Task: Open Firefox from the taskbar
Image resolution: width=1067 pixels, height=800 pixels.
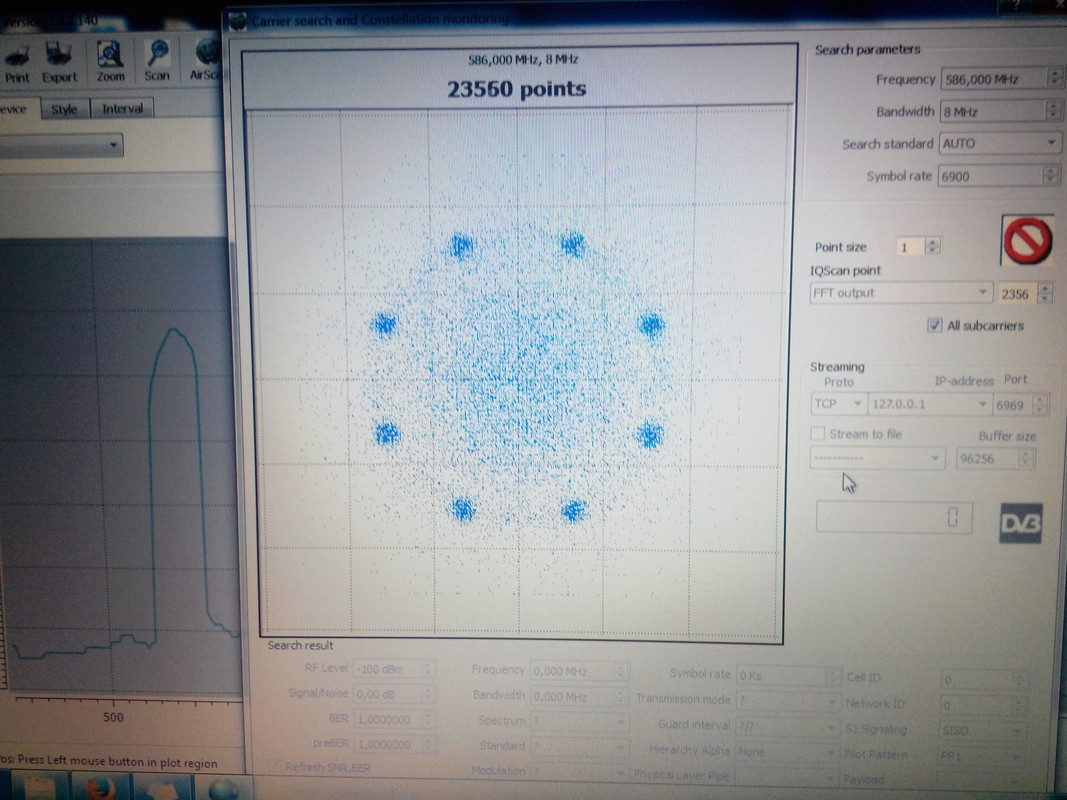Action: click(x=101, y=788)
